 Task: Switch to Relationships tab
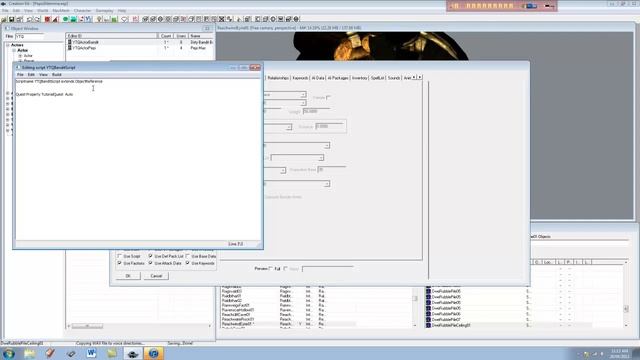tap(278, 78)
